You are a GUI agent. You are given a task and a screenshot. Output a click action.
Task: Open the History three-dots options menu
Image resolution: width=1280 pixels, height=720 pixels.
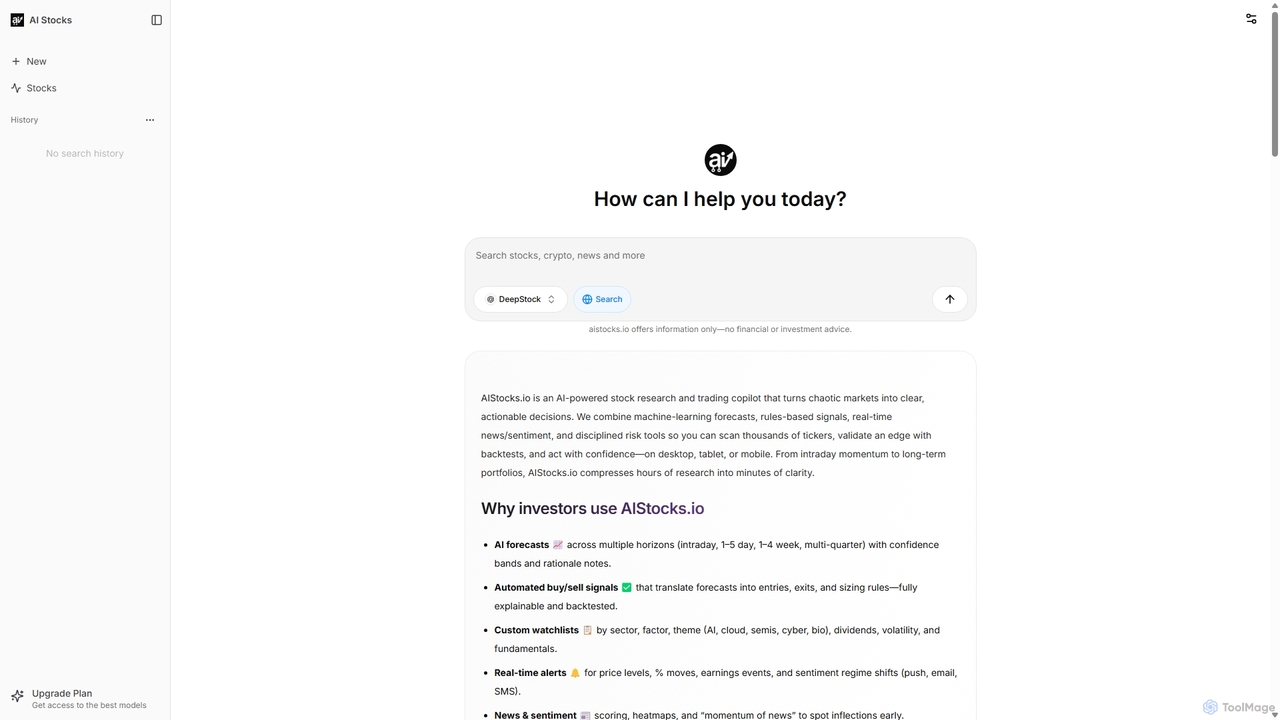coord(150,120)
